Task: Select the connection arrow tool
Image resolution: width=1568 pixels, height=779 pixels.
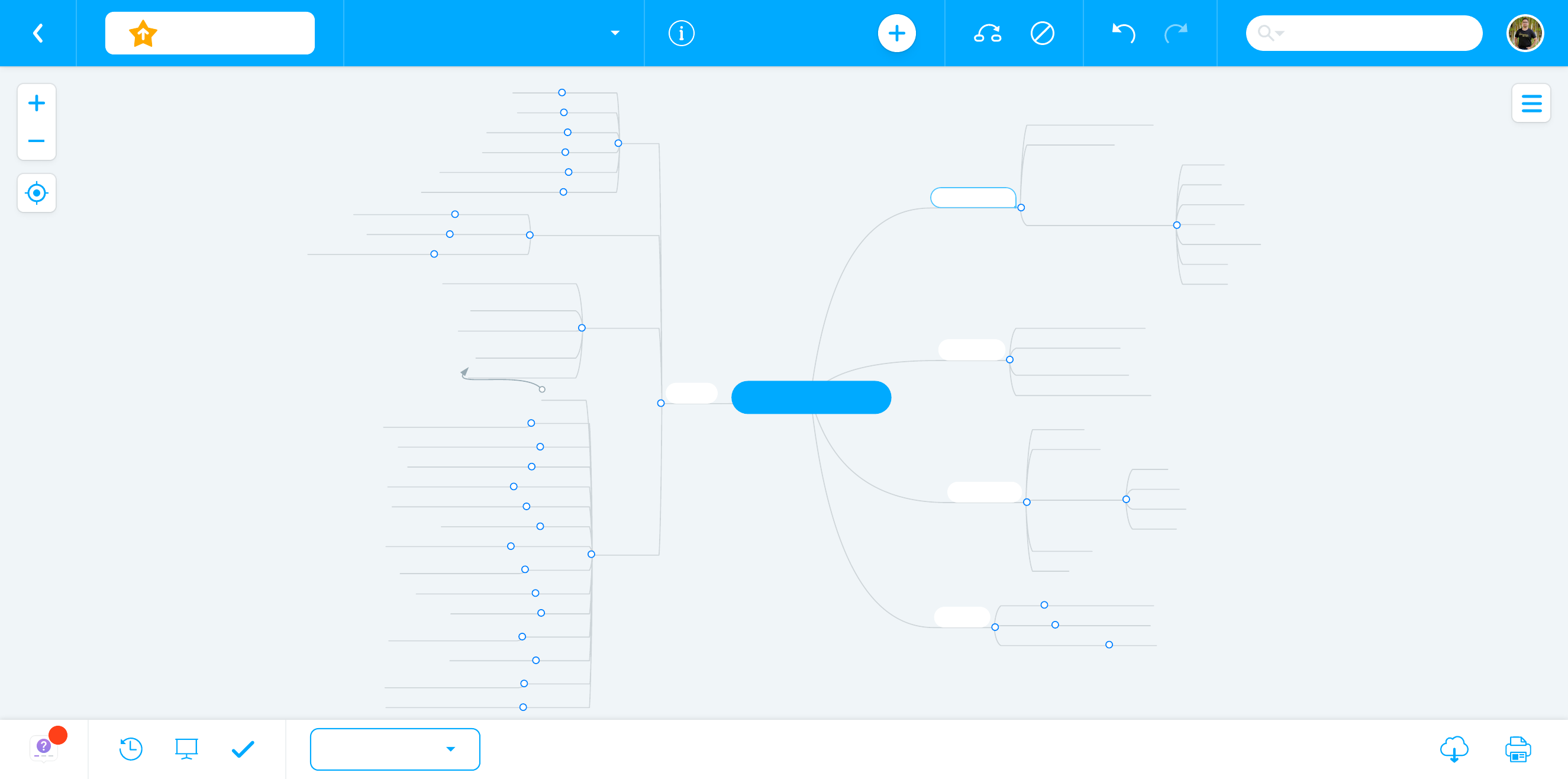Action: (x=987, y=33)
